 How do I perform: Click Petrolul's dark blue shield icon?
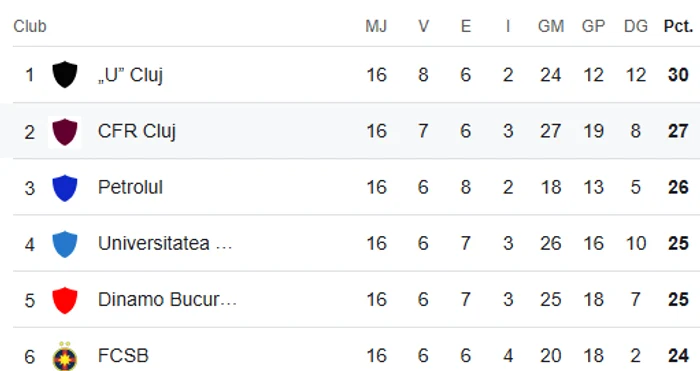[65, 188]
